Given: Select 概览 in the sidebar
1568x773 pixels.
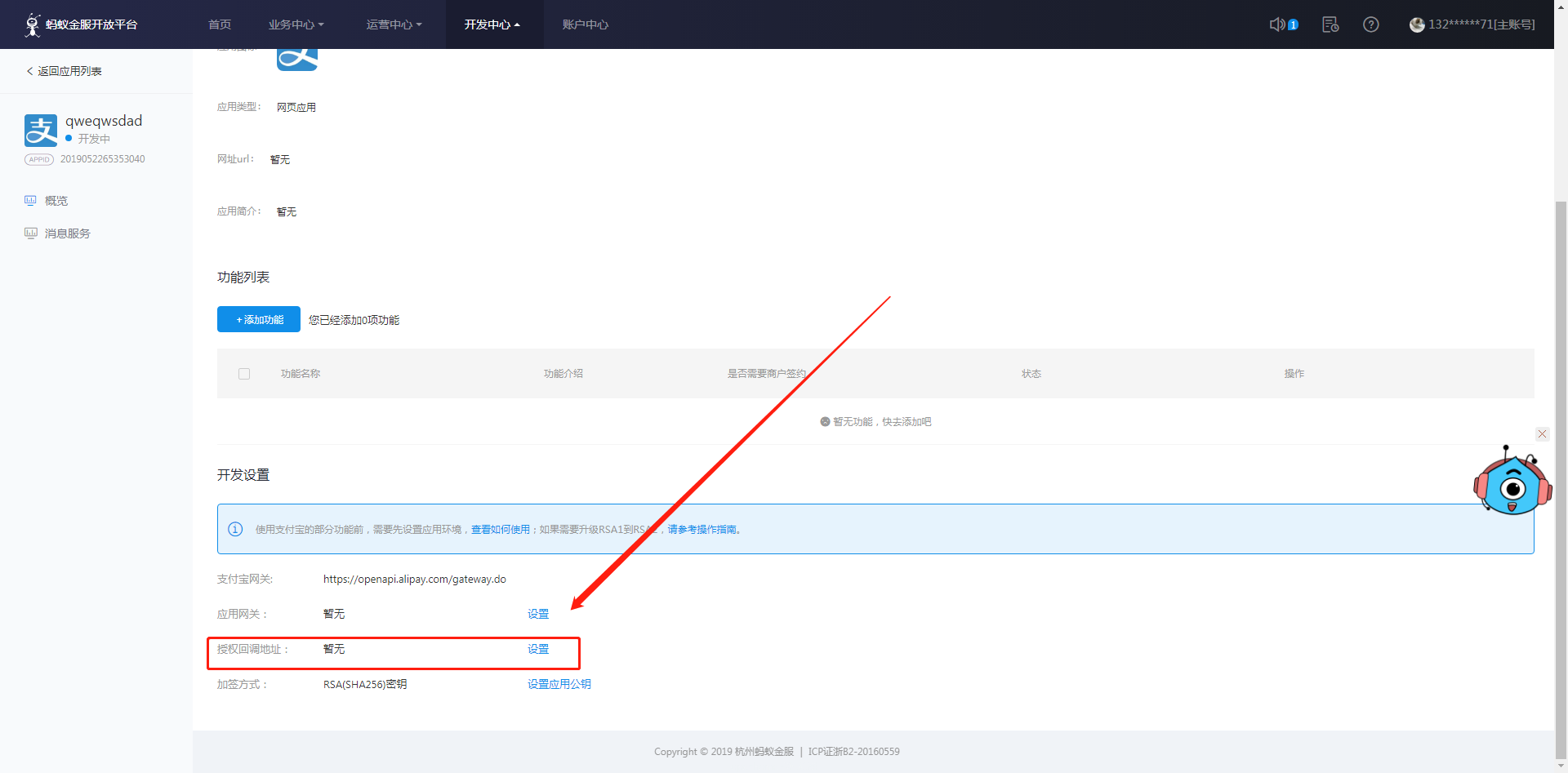Looking at the screenshot, I should coord(56,201).
